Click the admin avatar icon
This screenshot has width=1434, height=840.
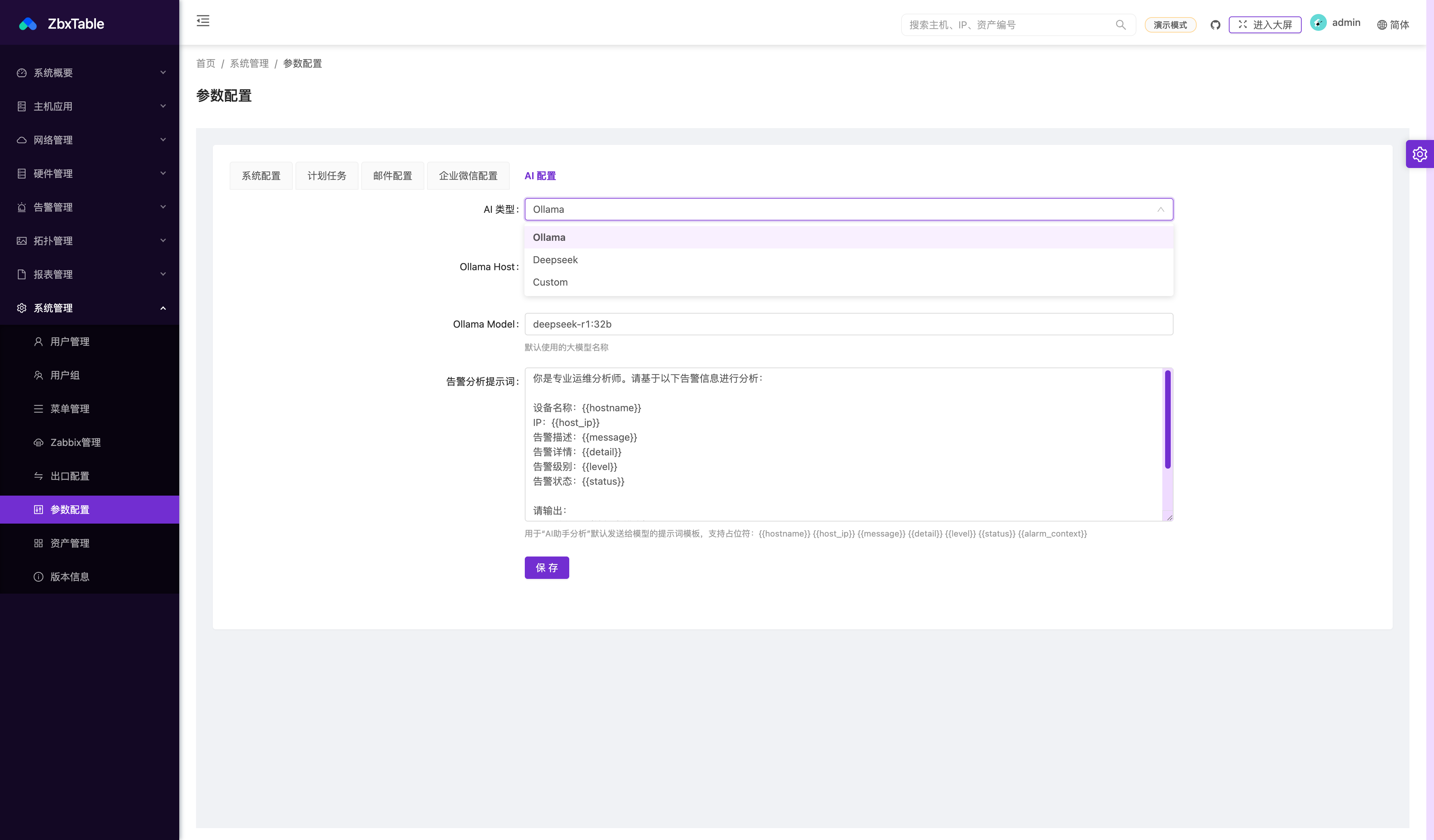coord(1318,23)
